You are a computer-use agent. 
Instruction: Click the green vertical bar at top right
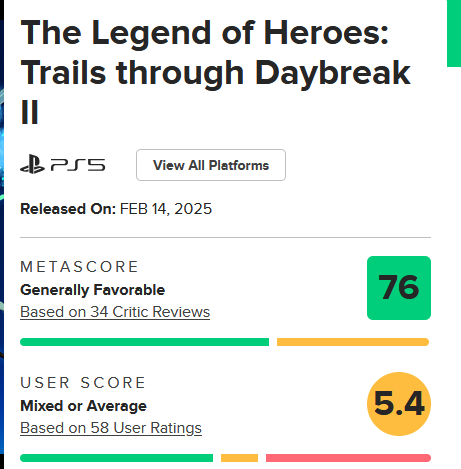coord(454,33)
